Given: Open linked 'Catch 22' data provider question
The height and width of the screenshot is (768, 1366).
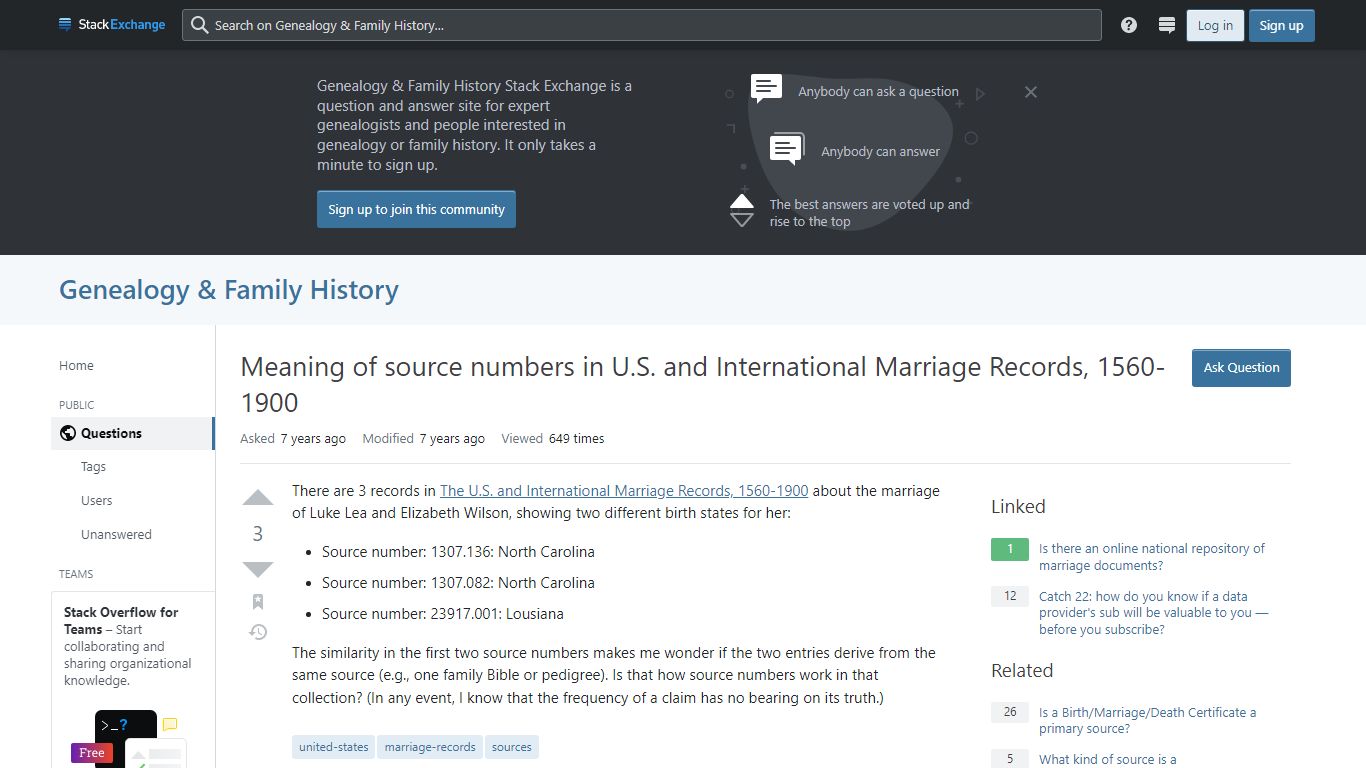Looking at the screenshot, I should [x=1153, y=613].
